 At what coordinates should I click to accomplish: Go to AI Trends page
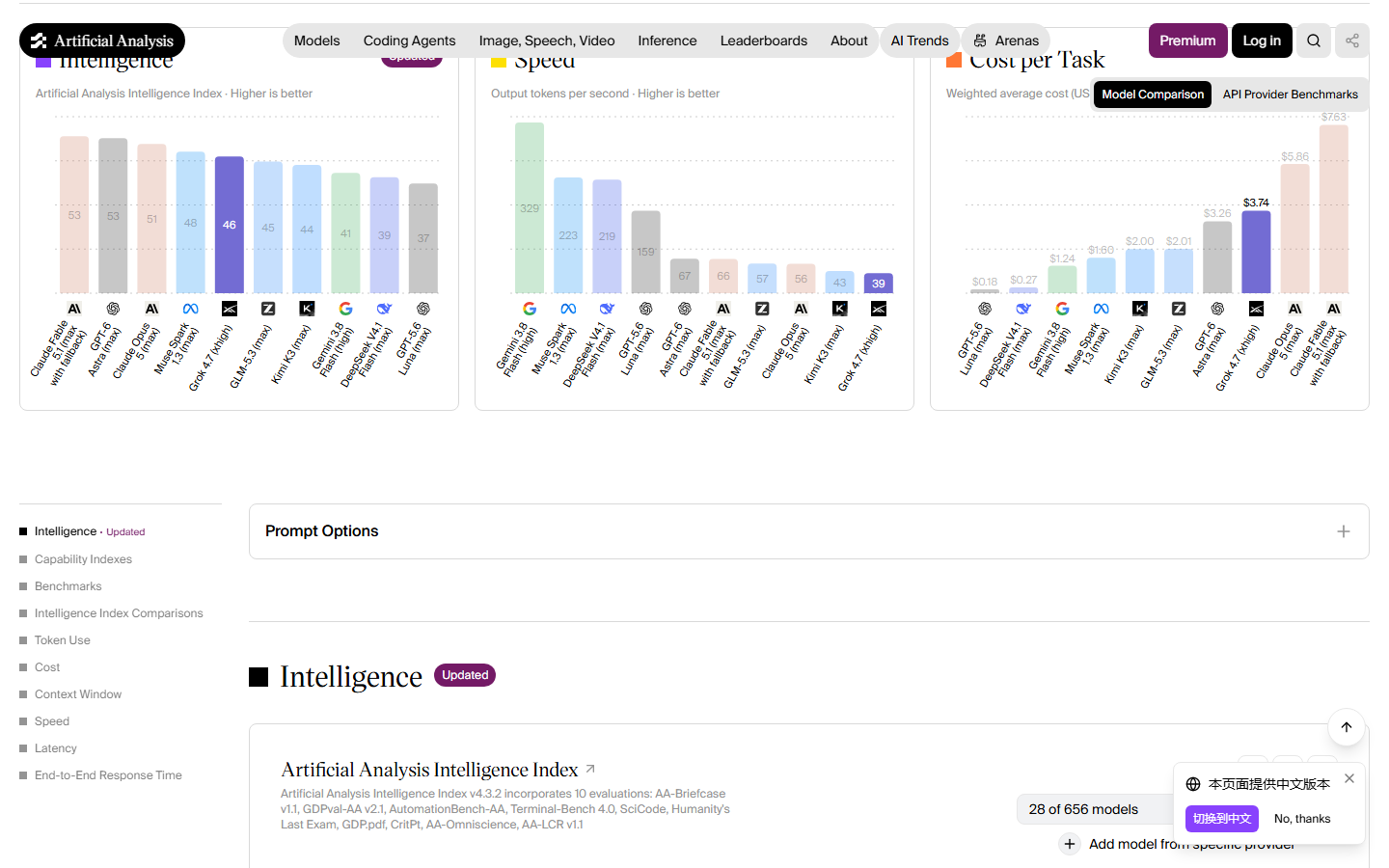pyautogui.click(x=919, y=41)
